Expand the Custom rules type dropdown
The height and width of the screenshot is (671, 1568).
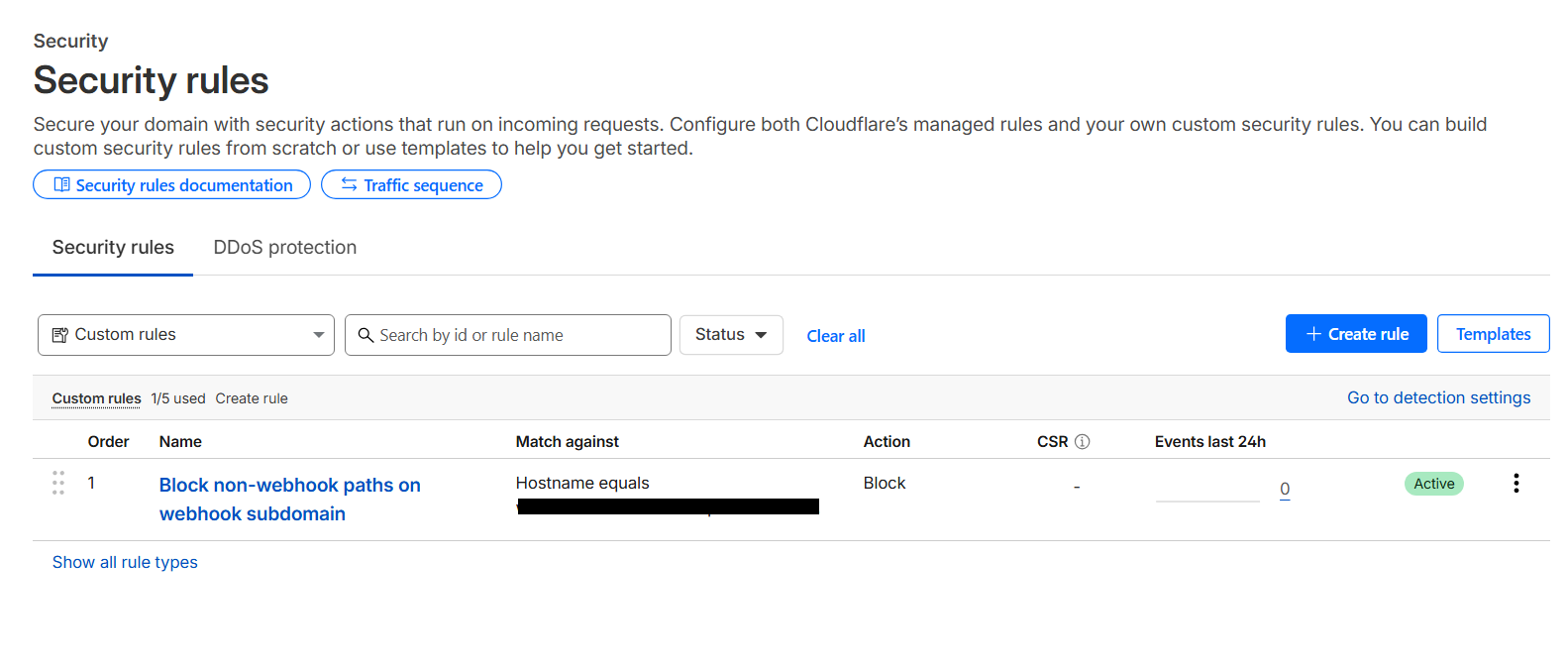pos(318,335)
